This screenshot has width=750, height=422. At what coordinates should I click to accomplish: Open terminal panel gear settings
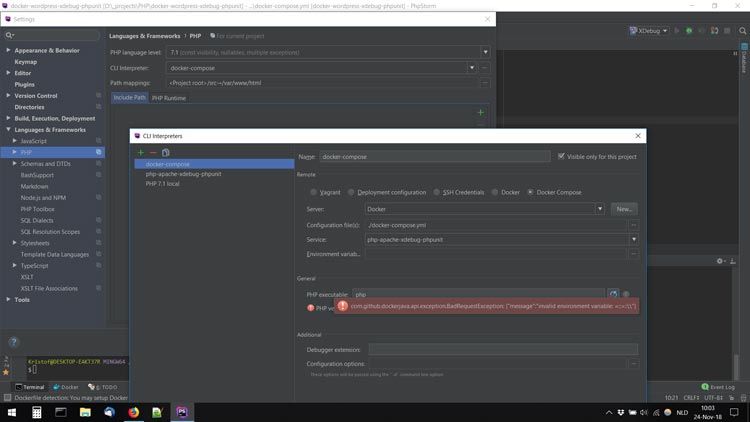pos(720,261)
